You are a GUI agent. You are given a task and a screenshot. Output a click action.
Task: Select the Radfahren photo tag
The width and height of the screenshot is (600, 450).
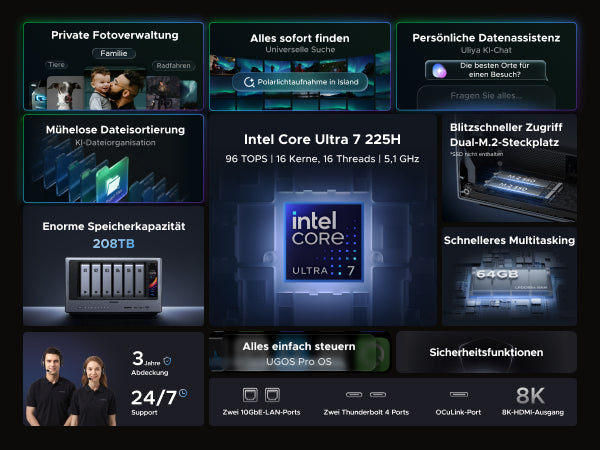(173, 65)
